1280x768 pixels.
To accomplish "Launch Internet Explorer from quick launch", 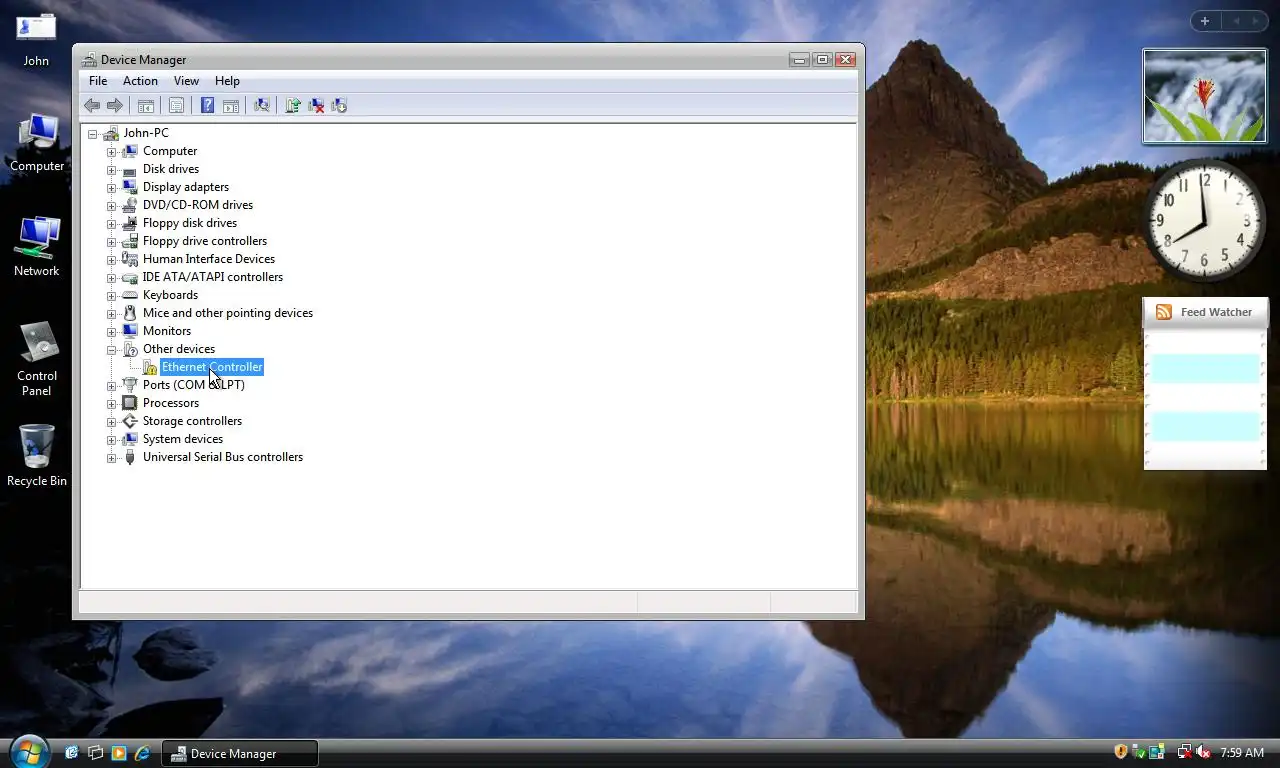I will click(141, 753).
